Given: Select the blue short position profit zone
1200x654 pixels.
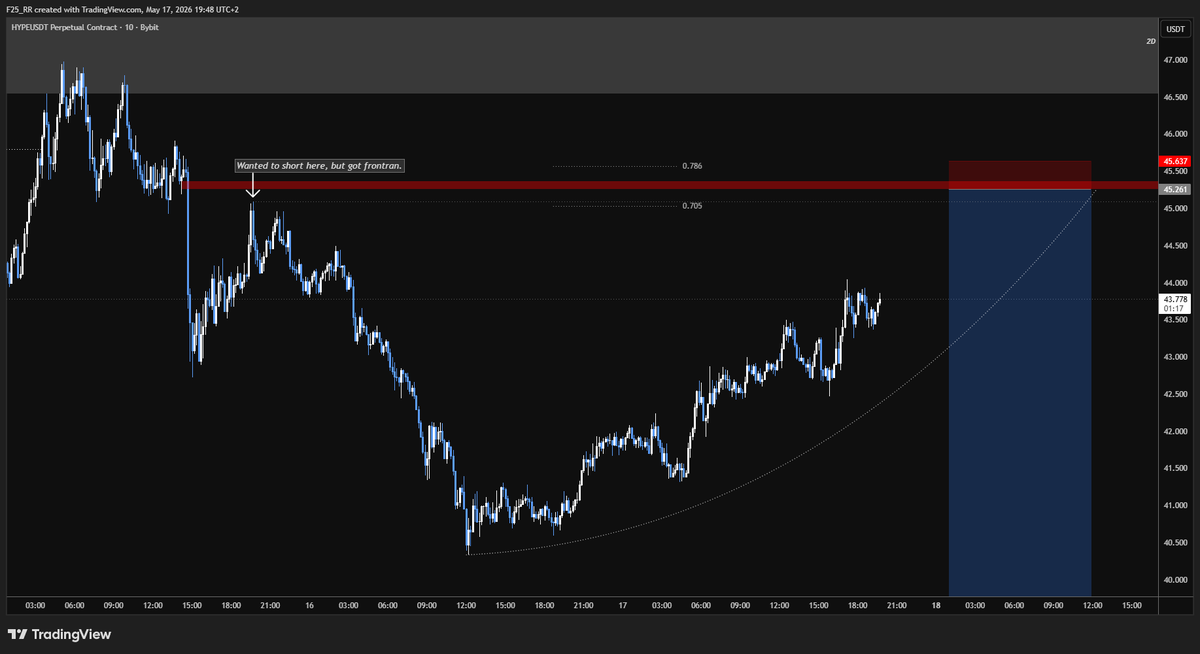Looking at the screenshot, I should (x=1019, y=392).
